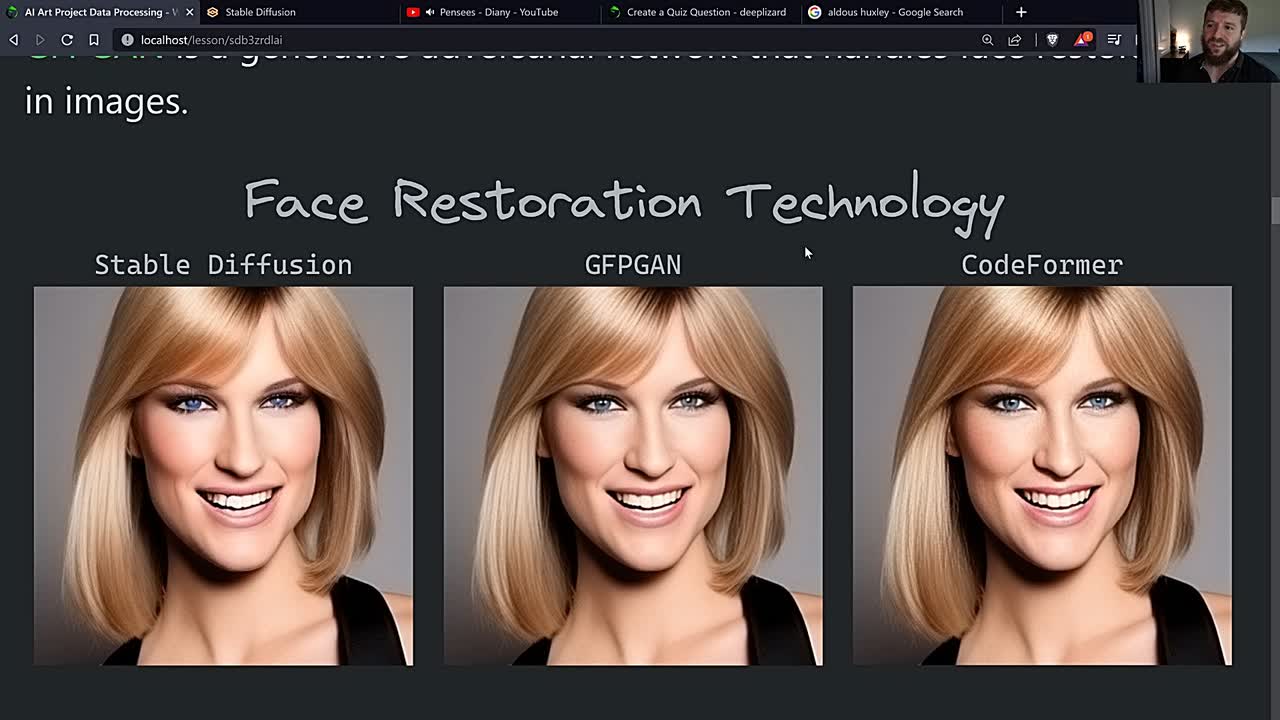View site information for localhost

[x=127, y=40]
